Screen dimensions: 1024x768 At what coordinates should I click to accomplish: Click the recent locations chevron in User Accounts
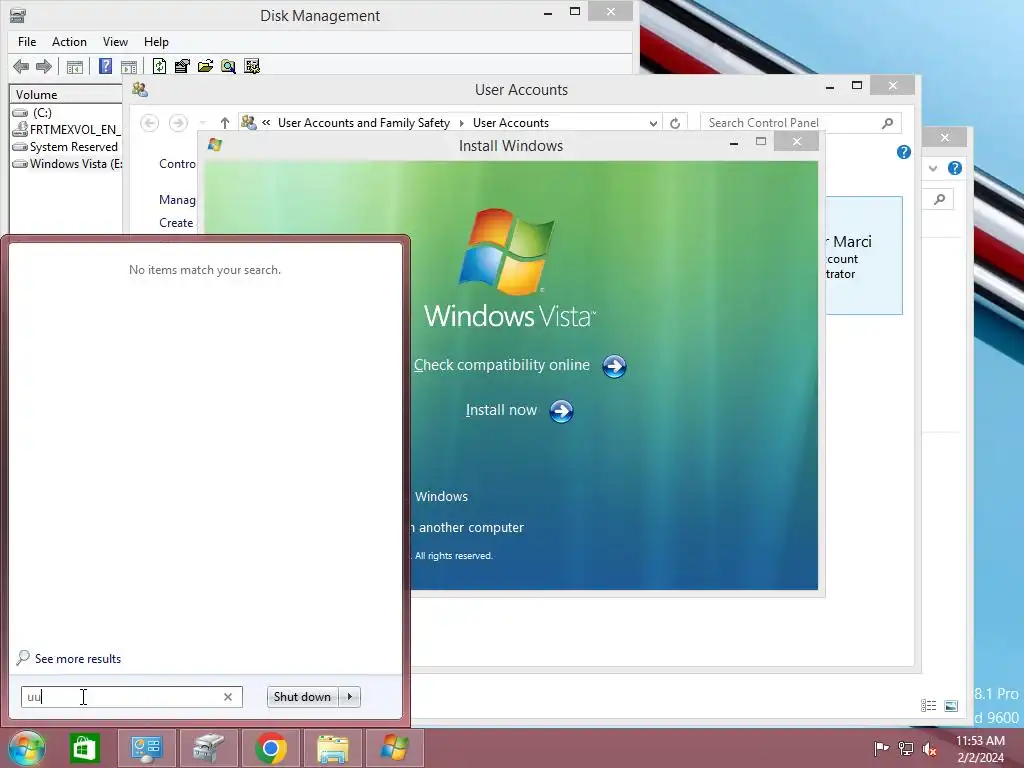click(x=202, y=123)
